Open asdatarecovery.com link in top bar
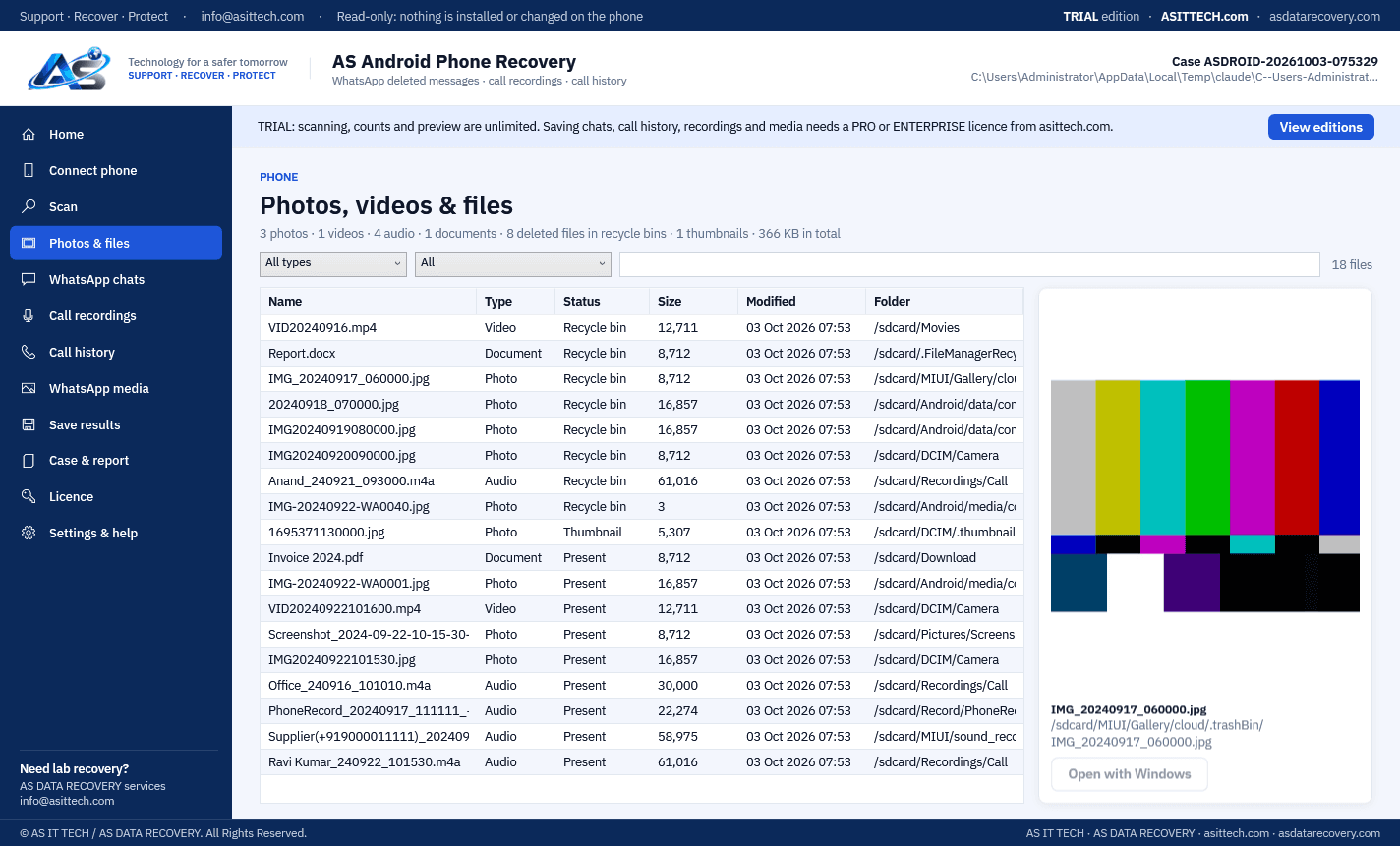1400x846 pixels. coord(1324,17)
